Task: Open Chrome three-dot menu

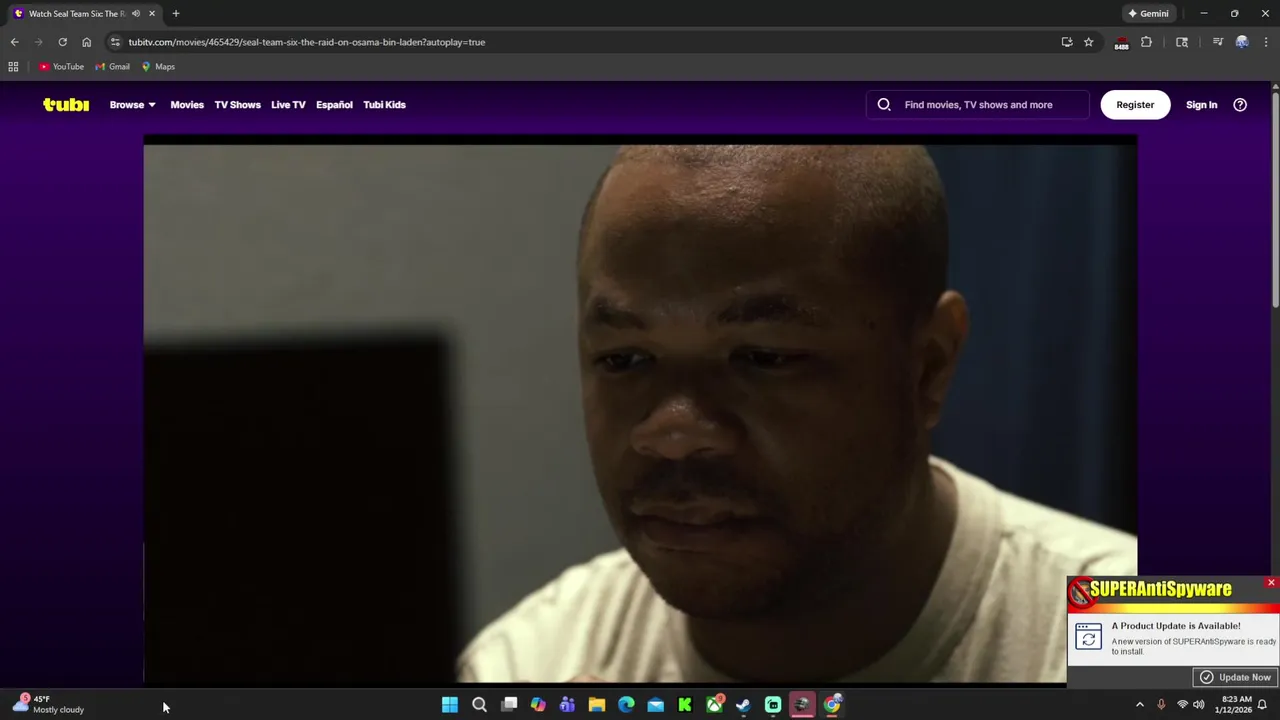Action: click(1266, 42)
